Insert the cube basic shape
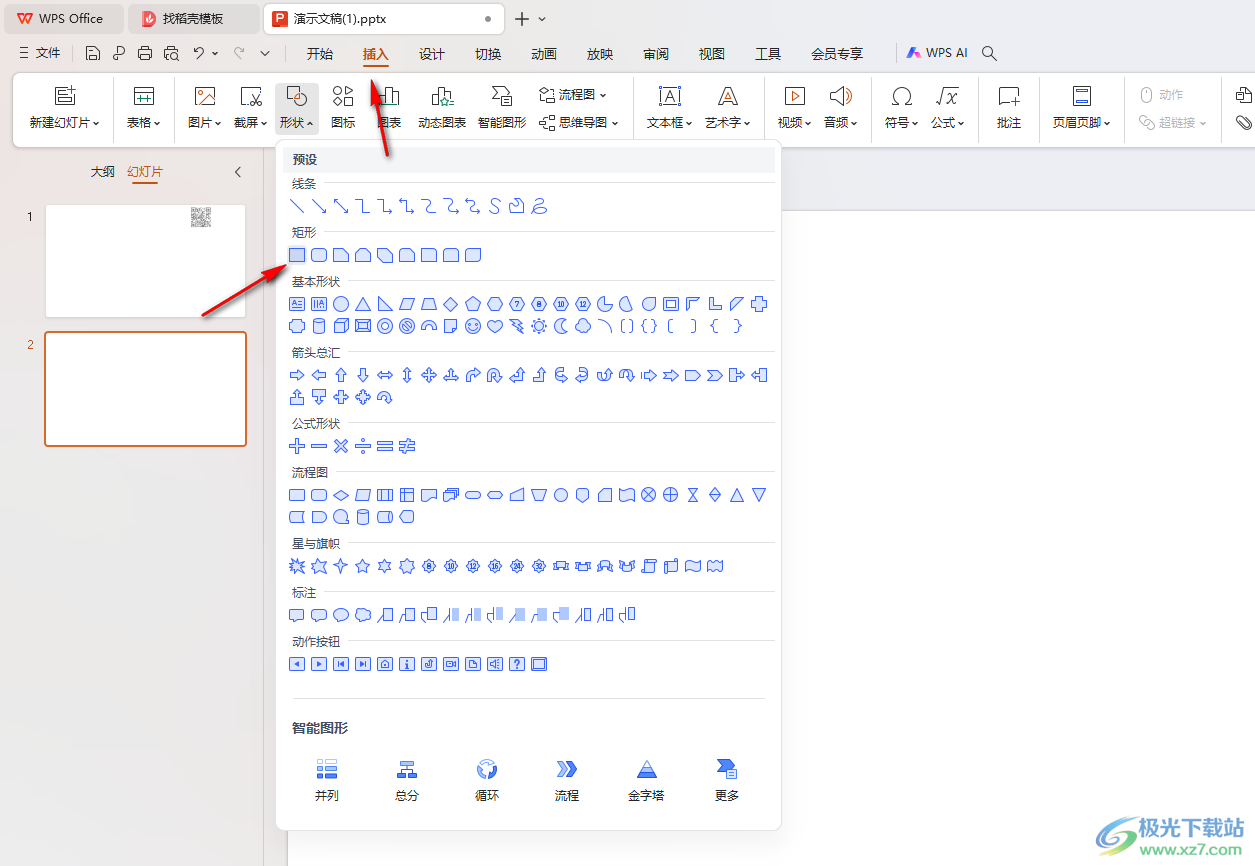 pos(341,326)
